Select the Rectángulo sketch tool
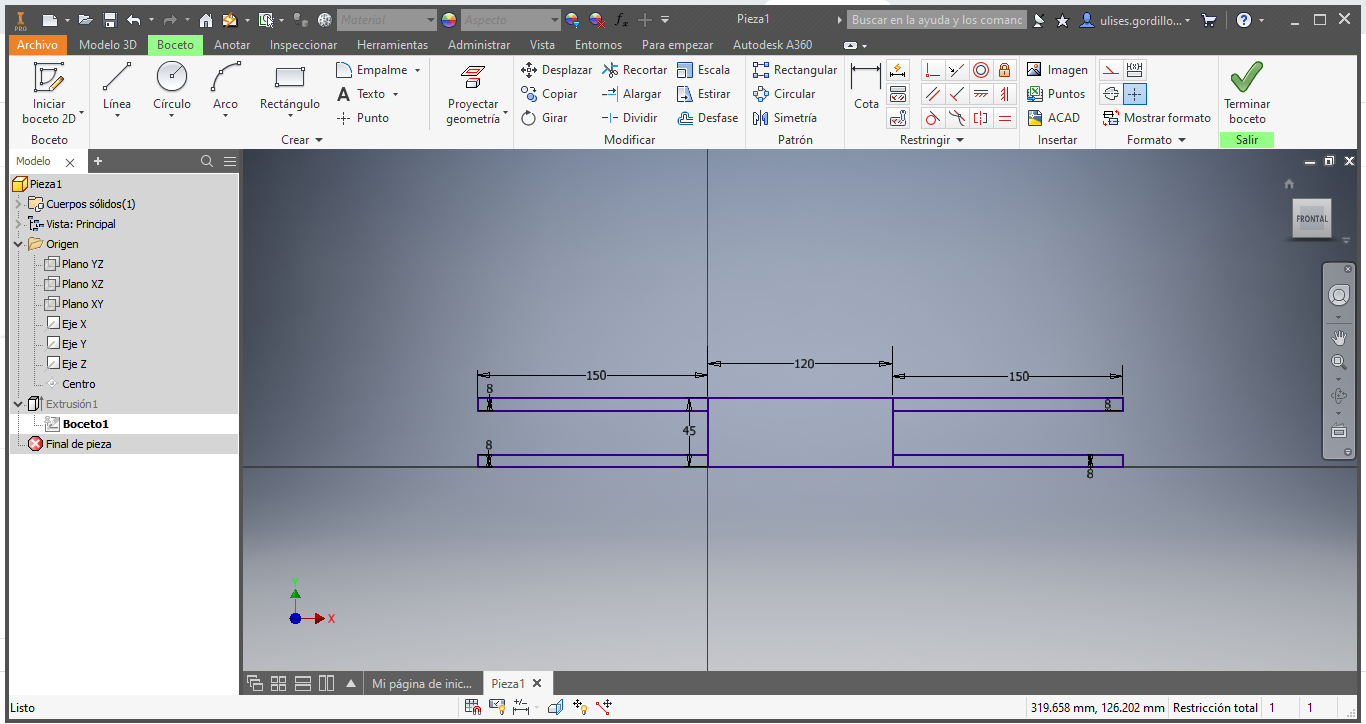This screenshot has height=724, width=1366. click(290, 89)
